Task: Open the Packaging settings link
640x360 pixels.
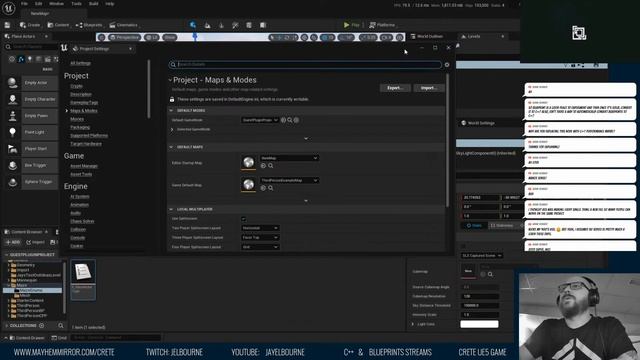Action: tap(80, 127)
